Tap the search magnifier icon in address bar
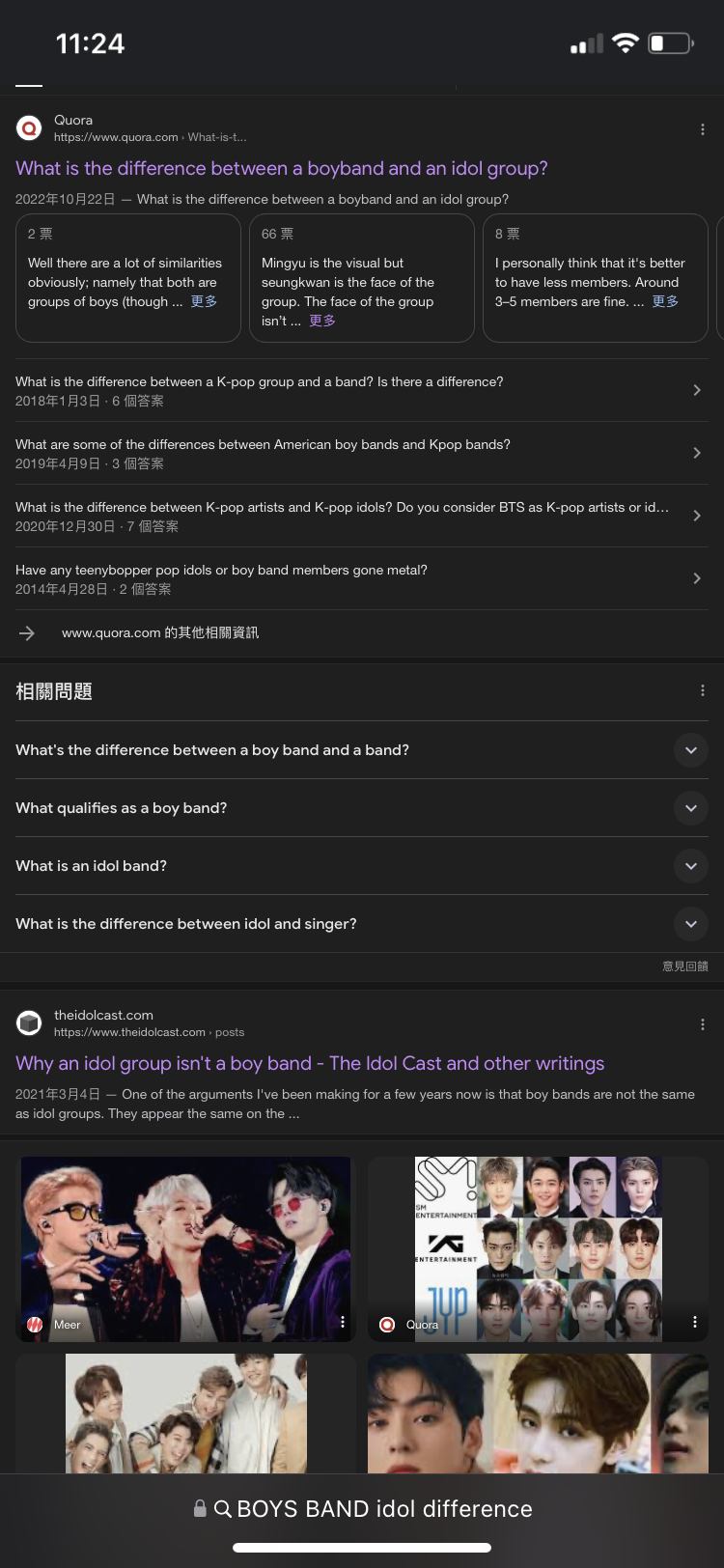The height and width of the screenshot is (1568, 724). click(223, 1508)
